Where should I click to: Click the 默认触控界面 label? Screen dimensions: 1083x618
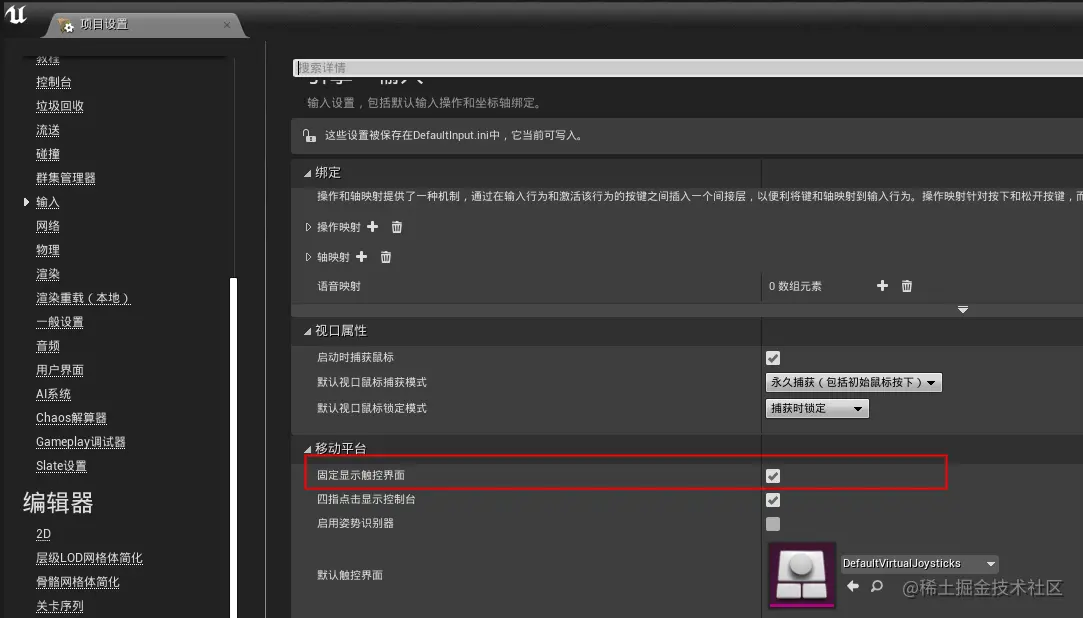tap(349, 574)
